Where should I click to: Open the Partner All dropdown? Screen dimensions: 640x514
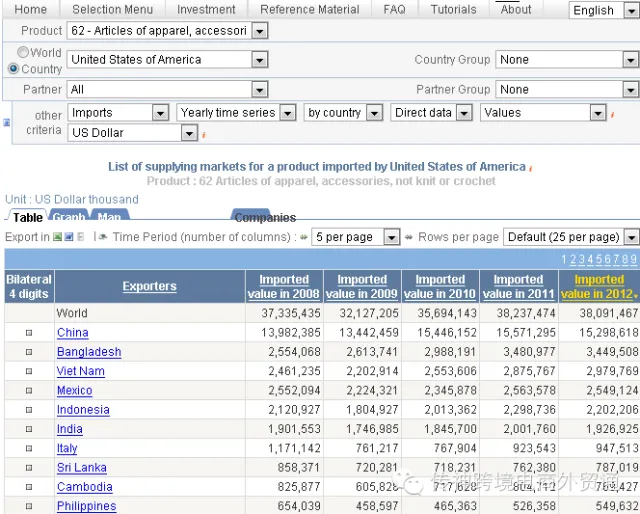click(167, 89)
